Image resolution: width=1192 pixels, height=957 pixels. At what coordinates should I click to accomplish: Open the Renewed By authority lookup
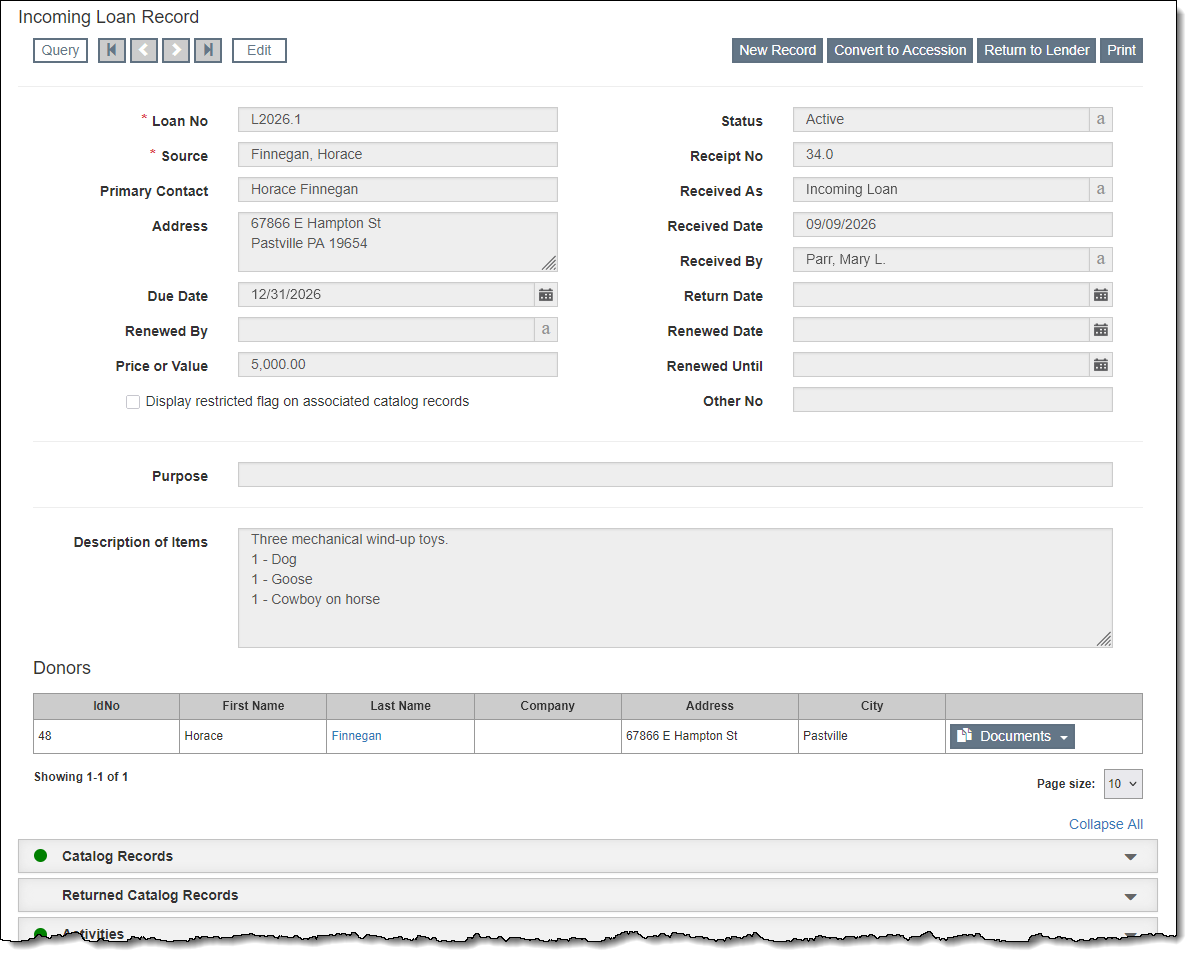pos(546,330)
